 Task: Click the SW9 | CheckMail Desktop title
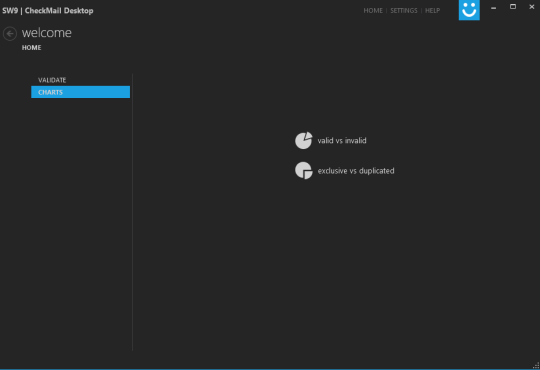pyautogui.click(x=48, y=11)
